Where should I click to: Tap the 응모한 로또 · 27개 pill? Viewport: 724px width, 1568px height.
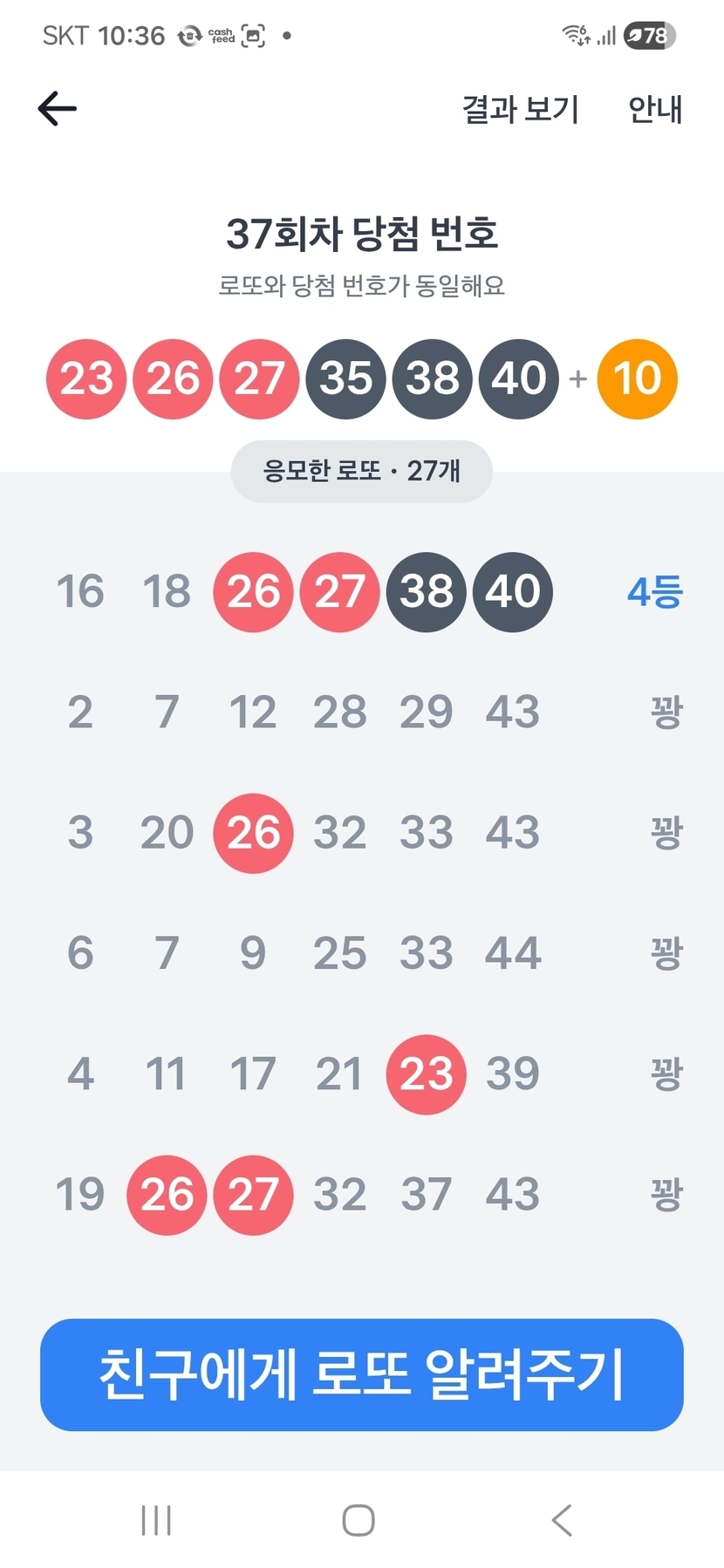(x=361, y=471)
